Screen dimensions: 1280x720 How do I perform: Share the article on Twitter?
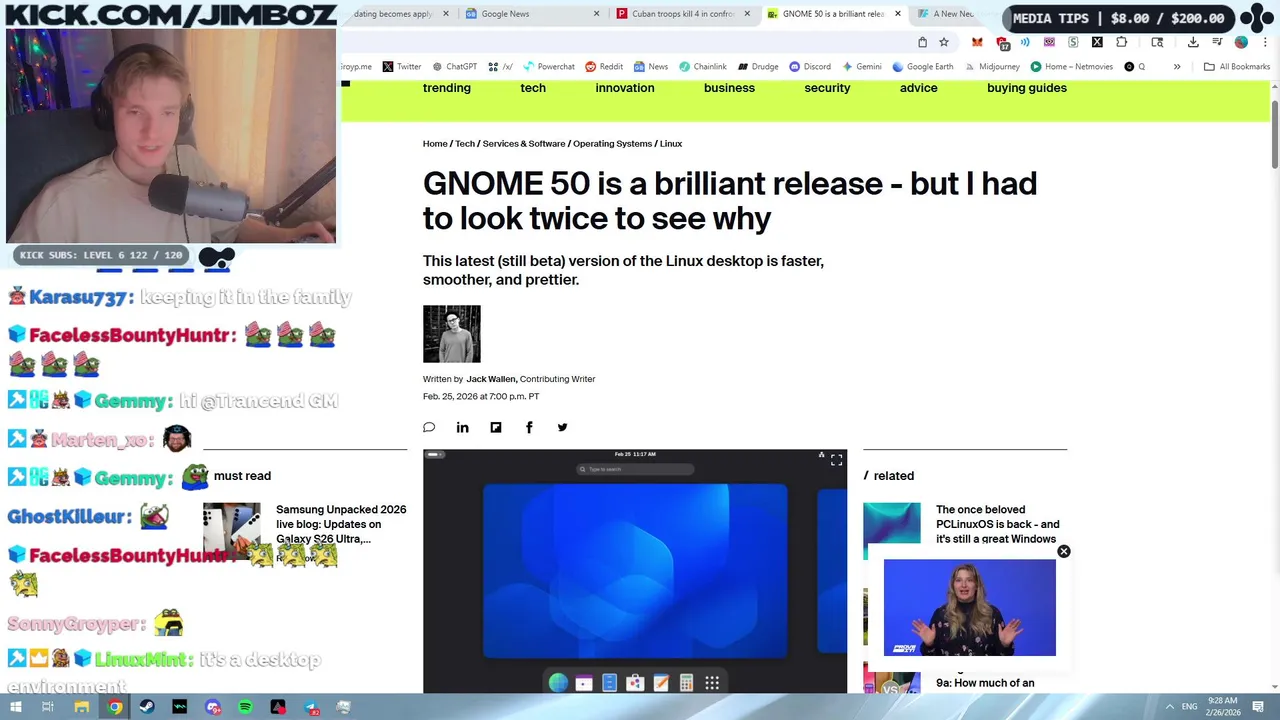click(562, 427)
